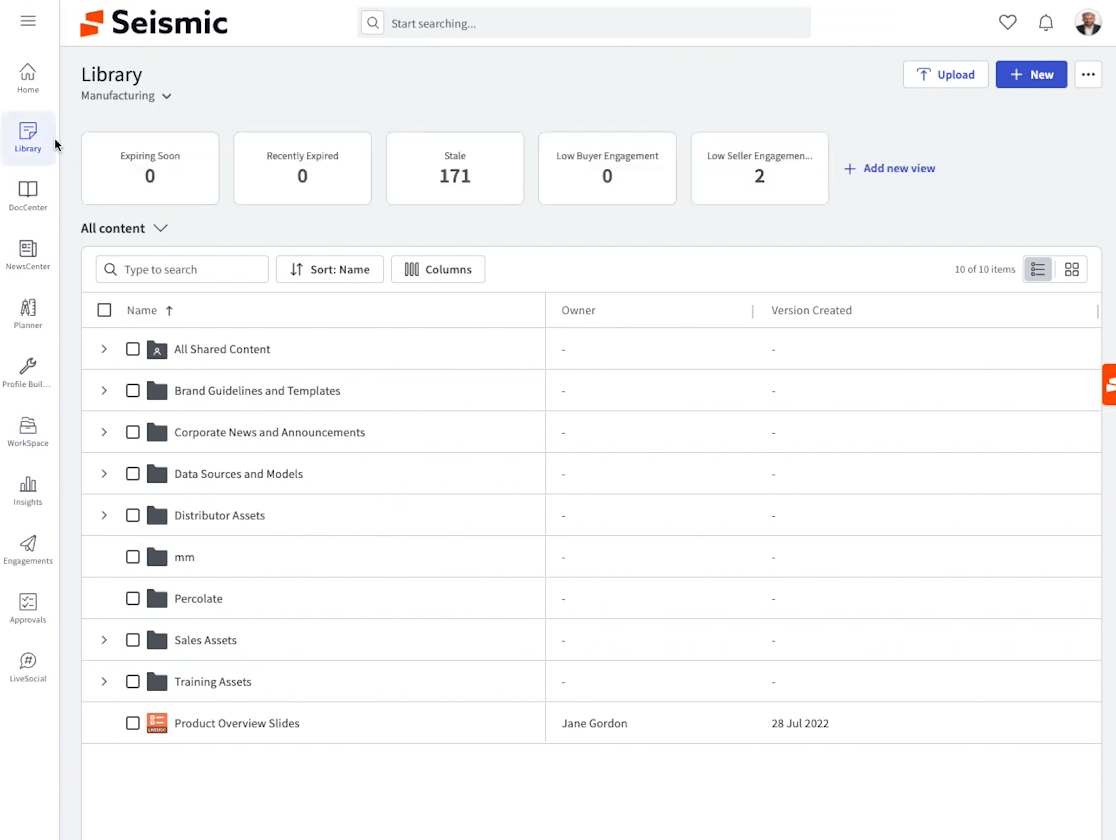
Task: Click the Type to search field
Action: coord(190,269)
